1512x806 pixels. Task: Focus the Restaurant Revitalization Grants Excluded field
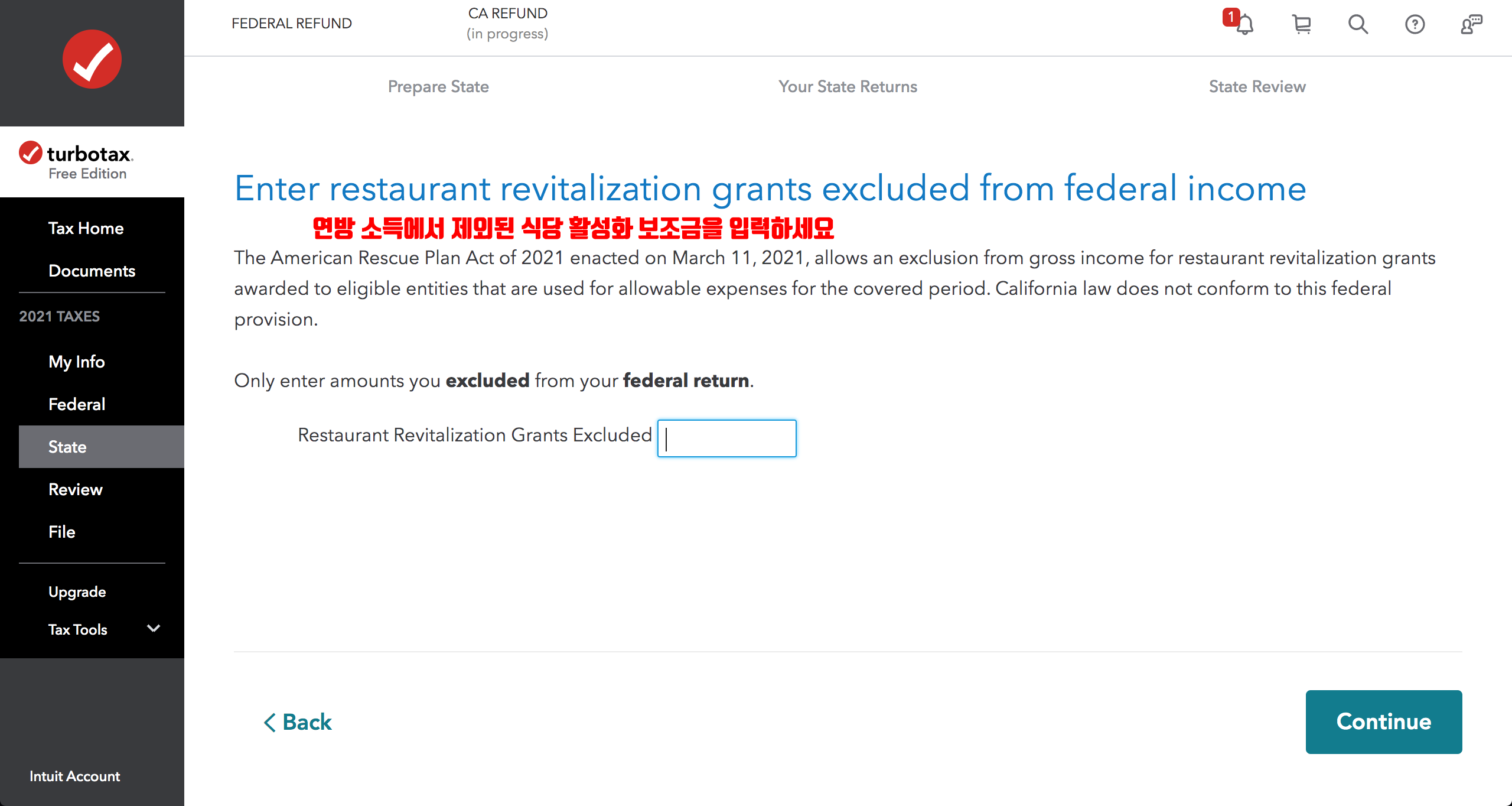(726, 438)
